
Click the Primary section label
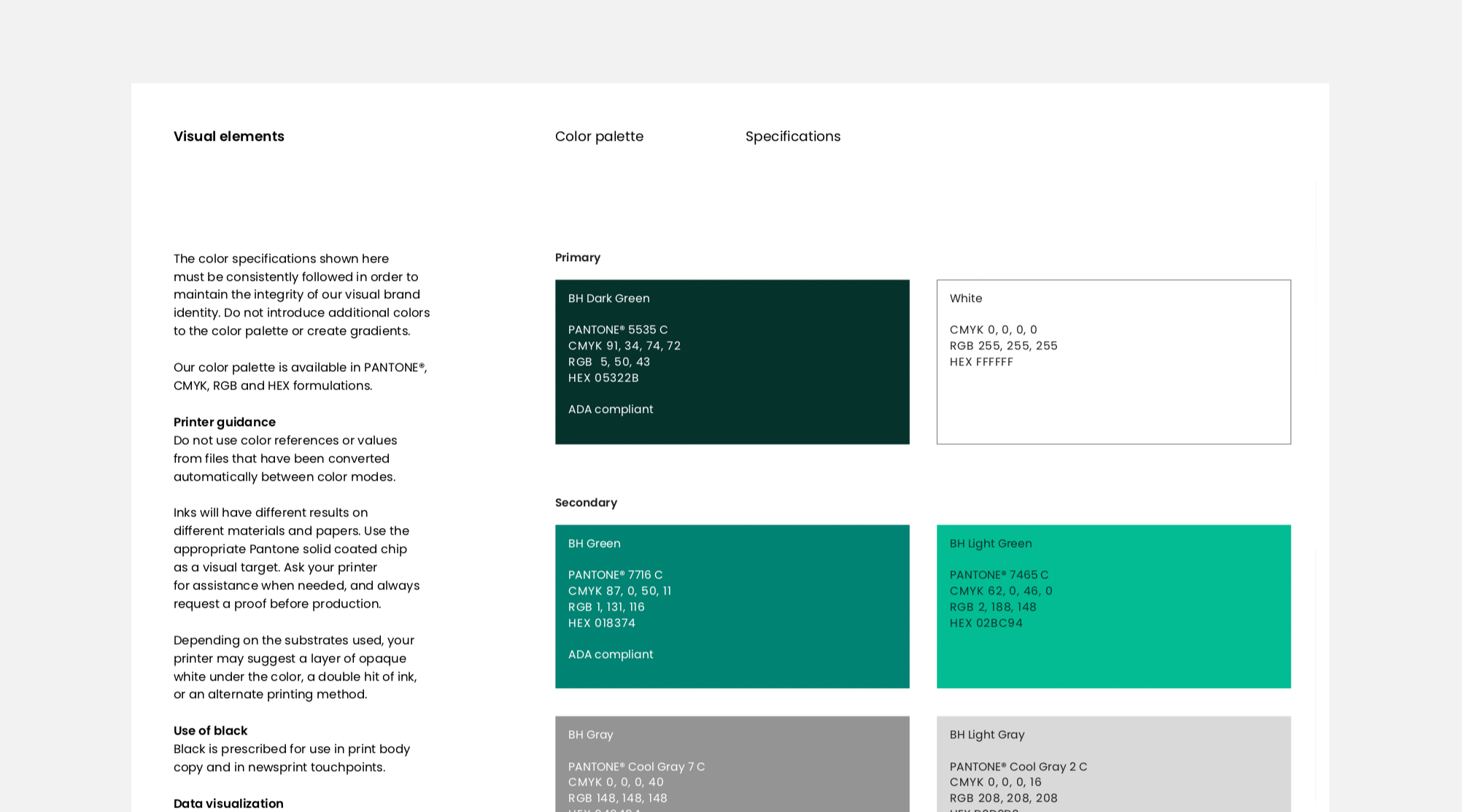(578, 258)
